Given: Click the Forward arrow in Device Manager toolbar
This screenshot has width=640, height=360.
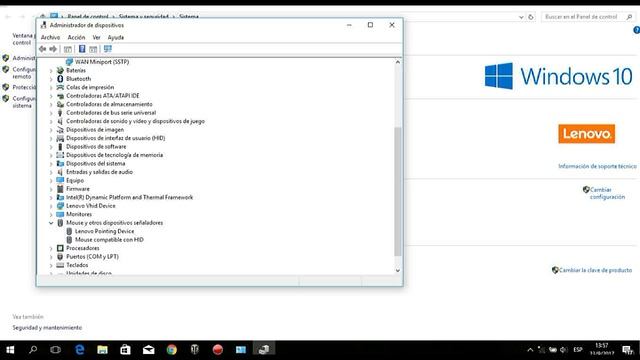Looking at the screenshot, I should (53, 49).
